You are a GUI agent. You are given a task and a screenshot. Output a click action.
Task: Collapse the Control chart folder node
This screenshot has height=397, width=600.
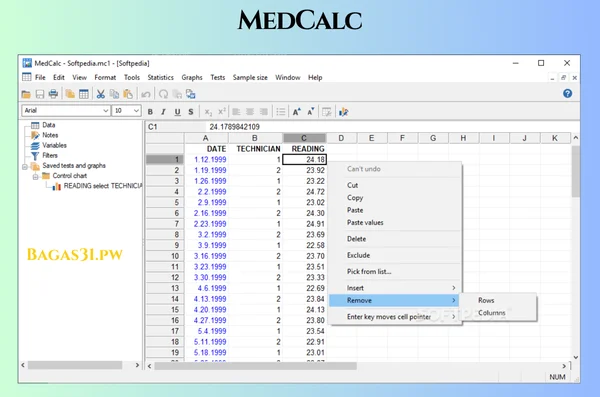35,176
